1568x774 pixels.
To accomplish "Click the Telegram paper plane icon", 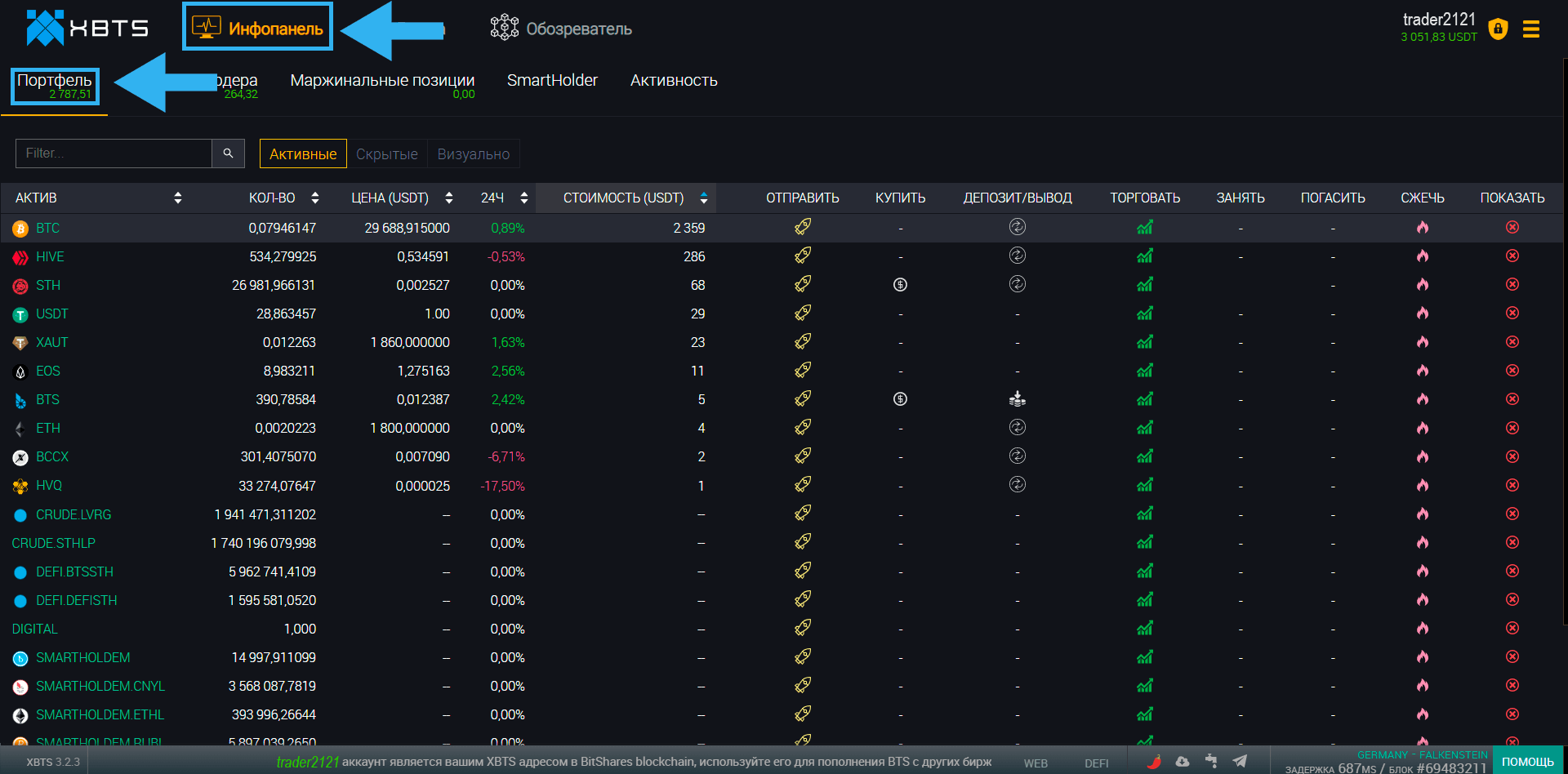I will pos(1240,761).
